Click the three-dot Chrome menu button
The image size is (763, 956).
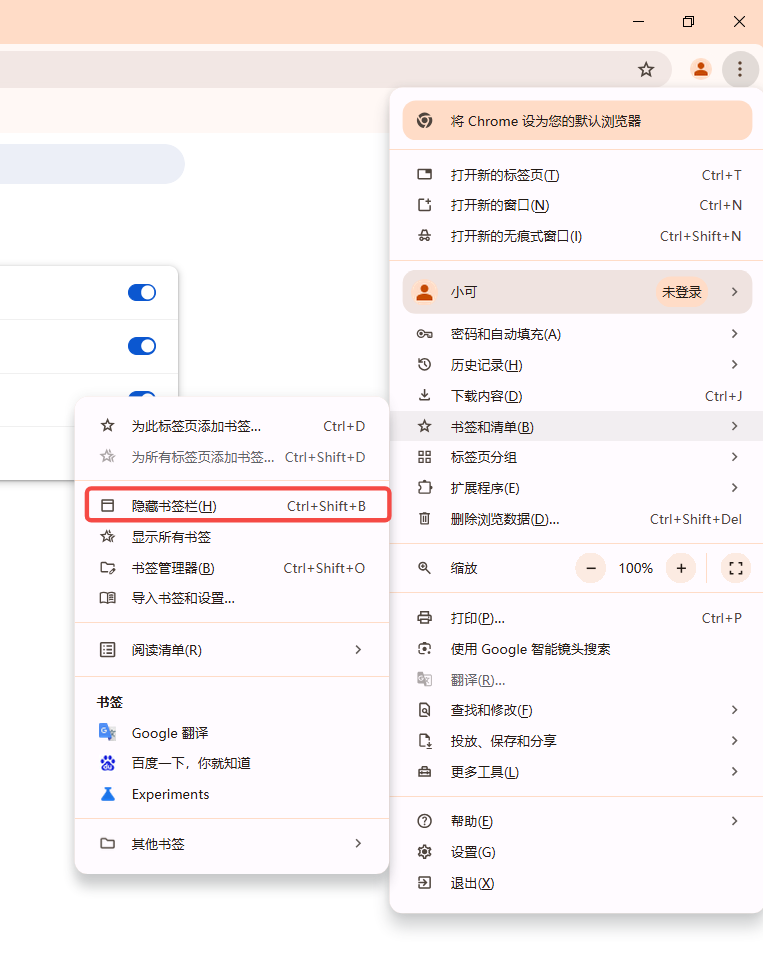[x=740, y=70]
